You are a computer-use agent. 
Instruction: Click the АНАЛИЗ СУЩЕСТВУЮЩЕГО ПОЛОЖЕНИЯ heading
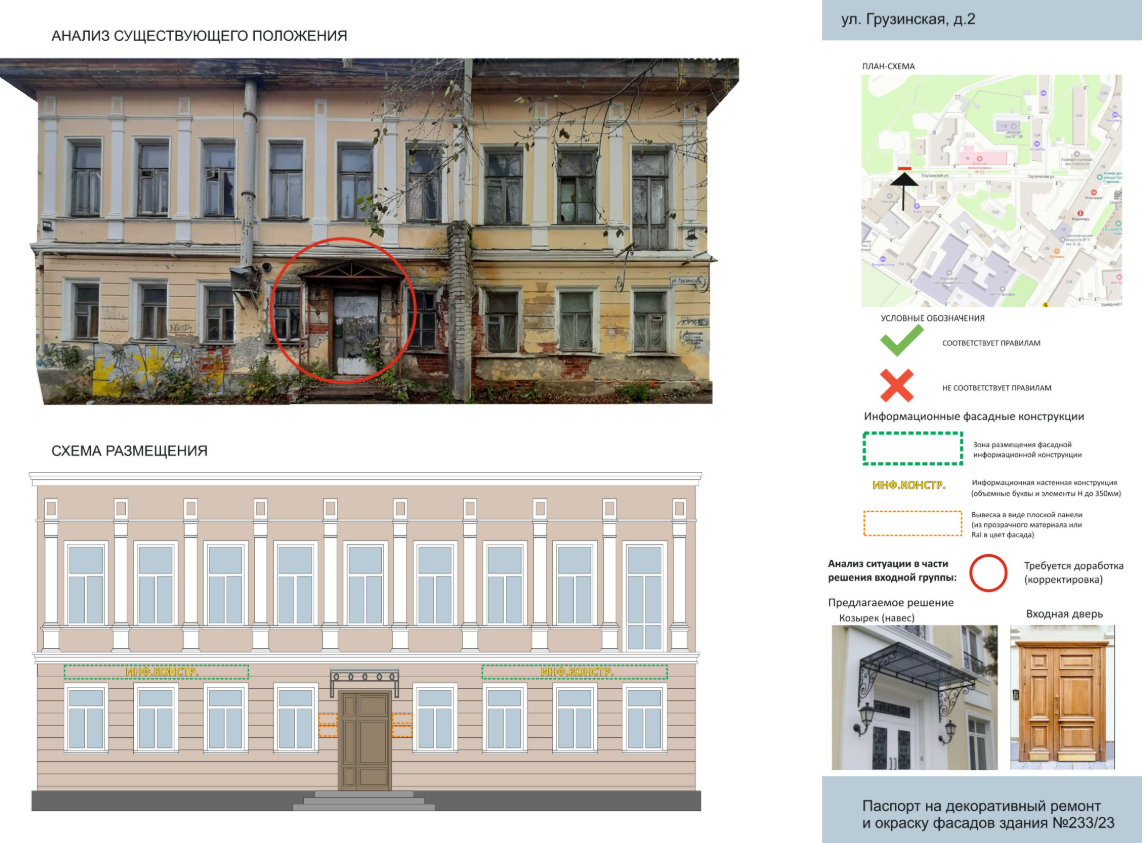pos(199,35)
